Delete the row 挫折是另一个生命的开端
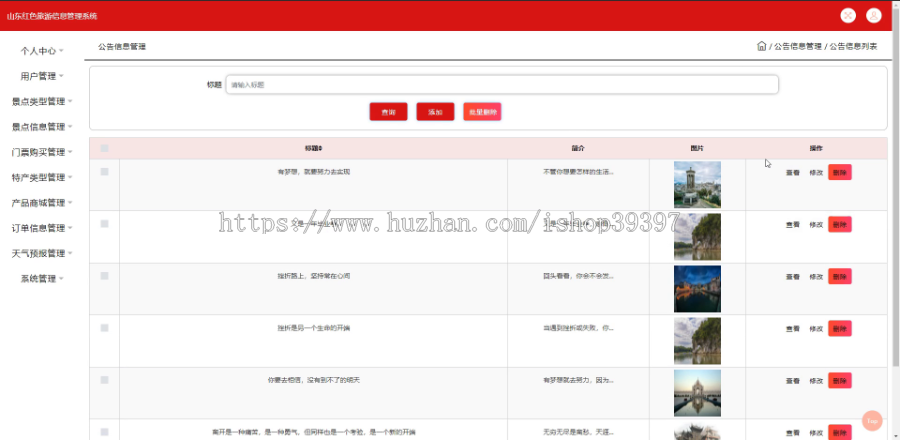This screenshot has width=900, height=440. 840,329
